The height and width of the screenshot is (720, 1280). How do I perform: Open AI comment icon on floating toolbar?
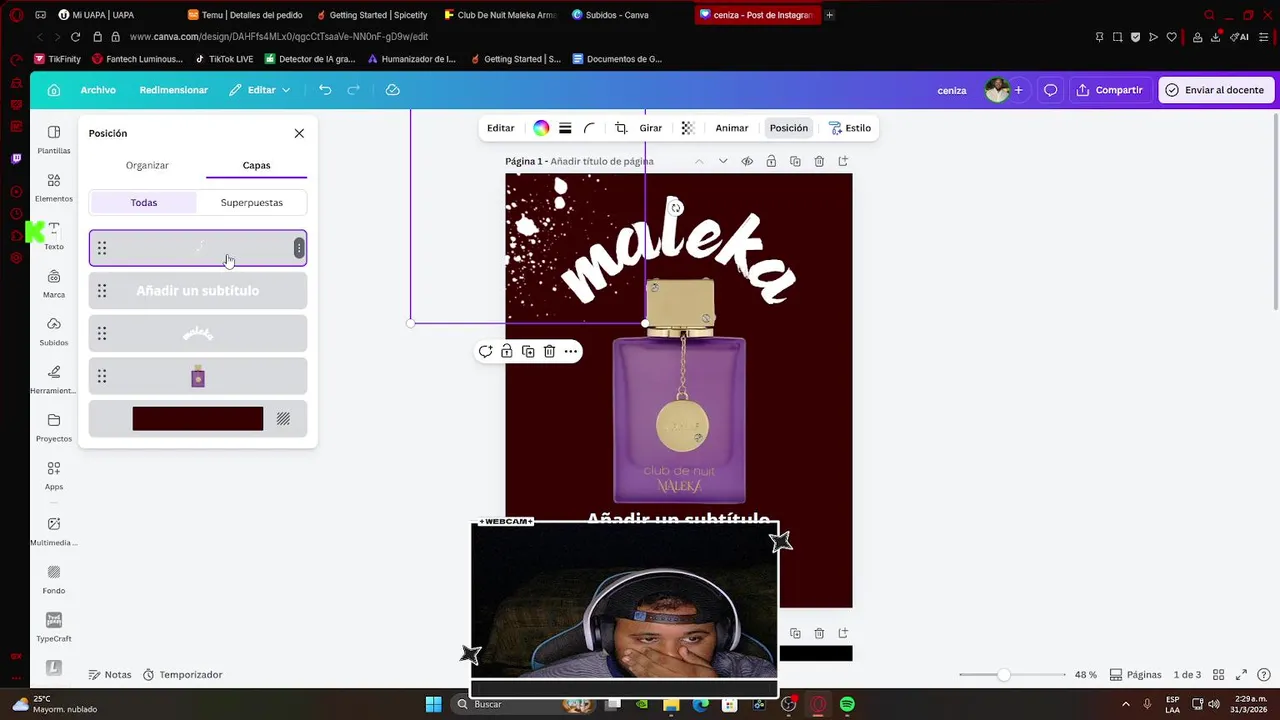click(485, 351)
